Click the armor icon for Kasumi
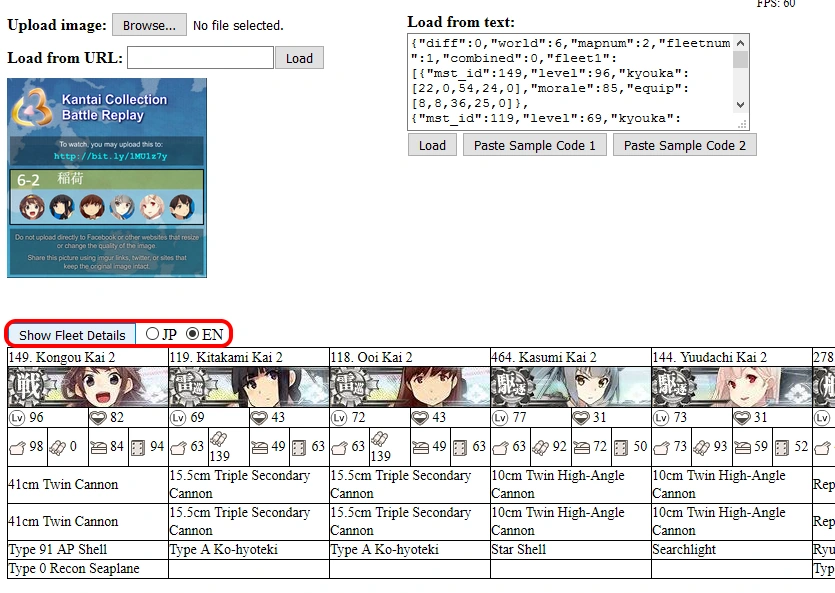This screenshot has height=593, width=835. (x=621, y=448)
